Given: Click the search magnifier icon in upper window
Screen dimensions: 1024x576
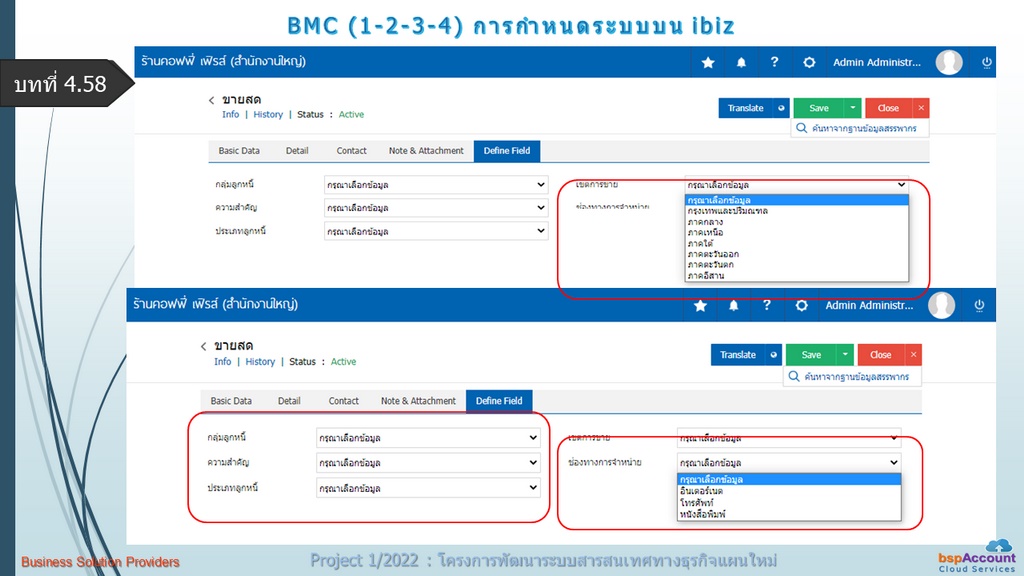Looking at the screenshot, I should click(801, 128).
